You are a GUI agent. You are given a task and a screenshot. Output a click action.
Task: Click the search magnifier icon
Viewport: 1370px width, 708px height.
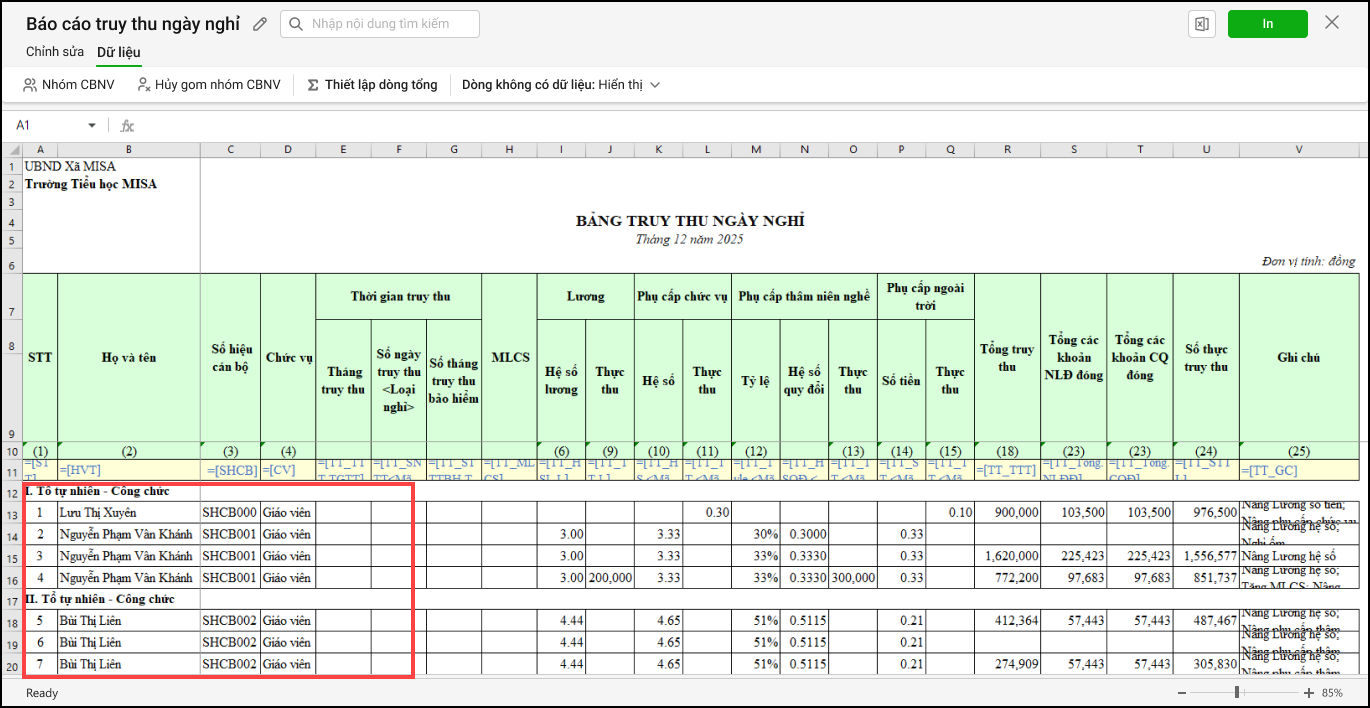(296, 24)
